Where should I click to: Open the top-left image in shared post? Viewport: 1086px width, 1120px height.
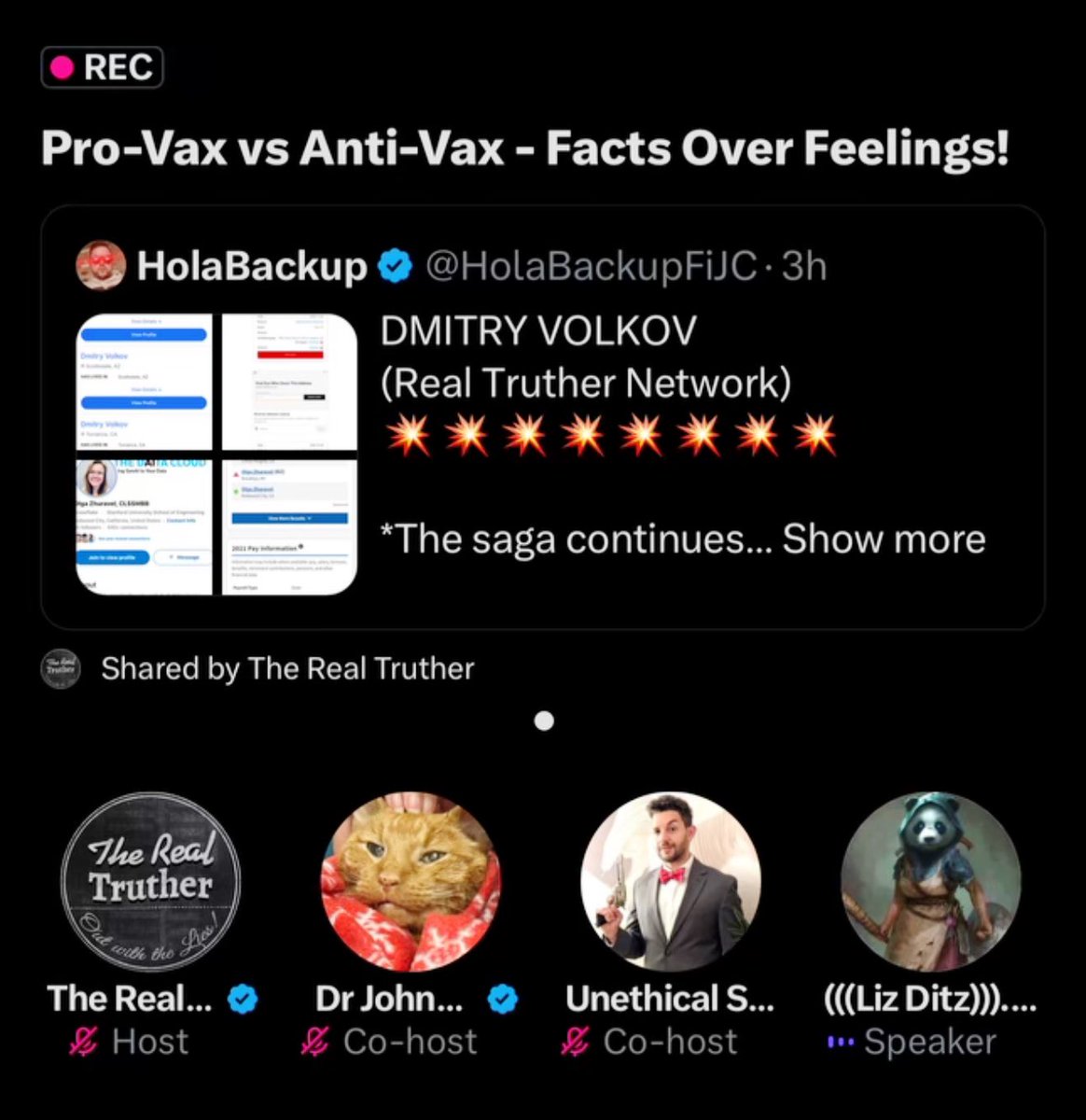[144, 381]
